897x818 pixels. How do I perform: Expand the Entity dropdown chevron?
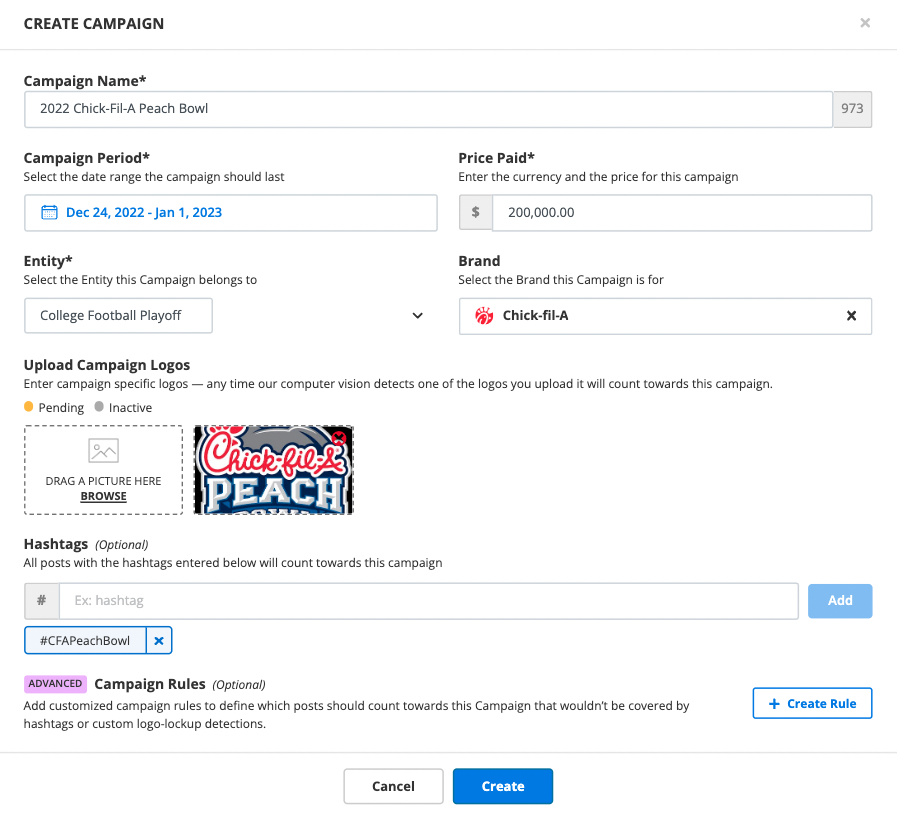[418, 316]
